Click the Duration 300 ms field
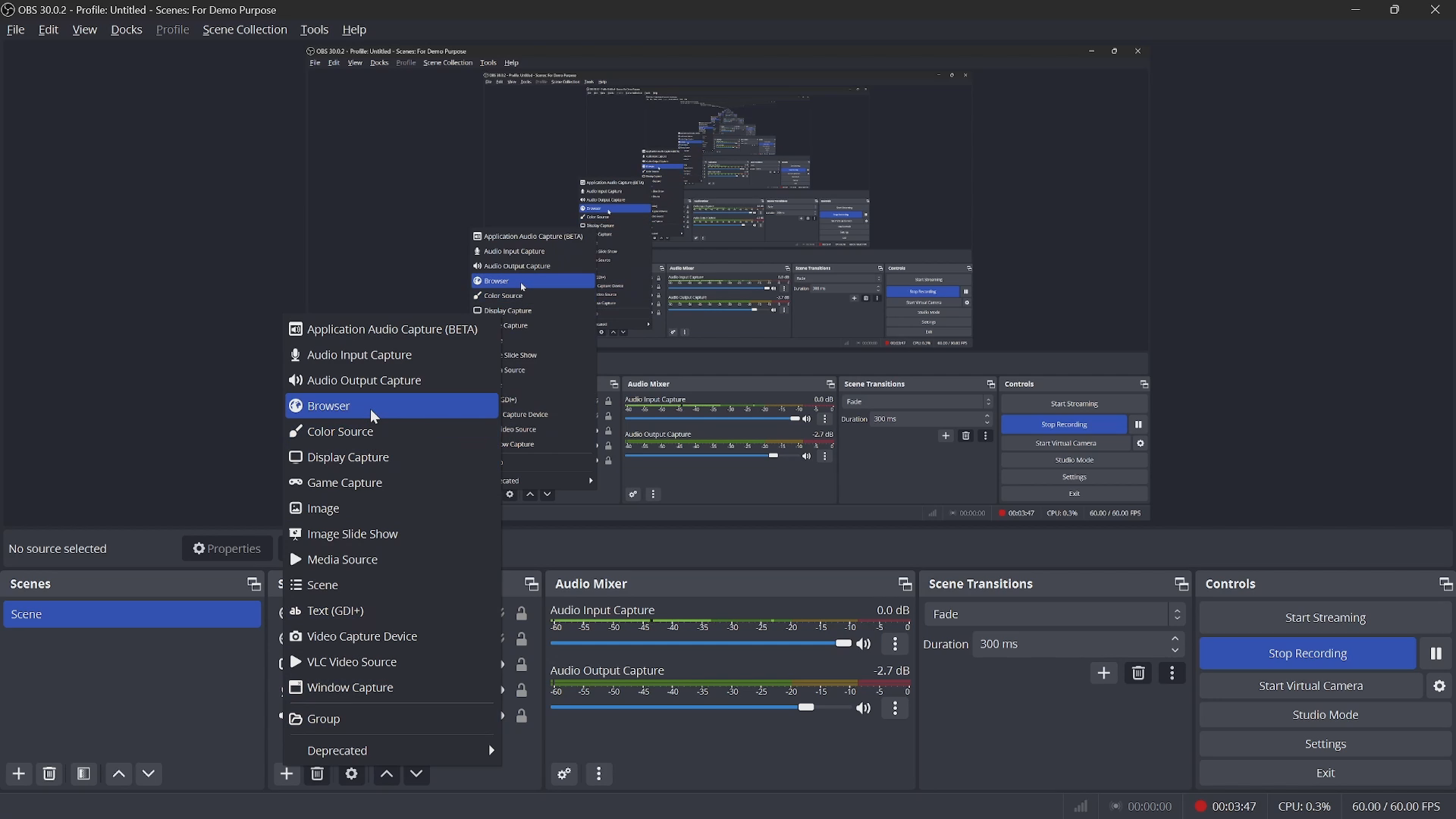Screen dimensions: 1456x819 point(1078,645)
